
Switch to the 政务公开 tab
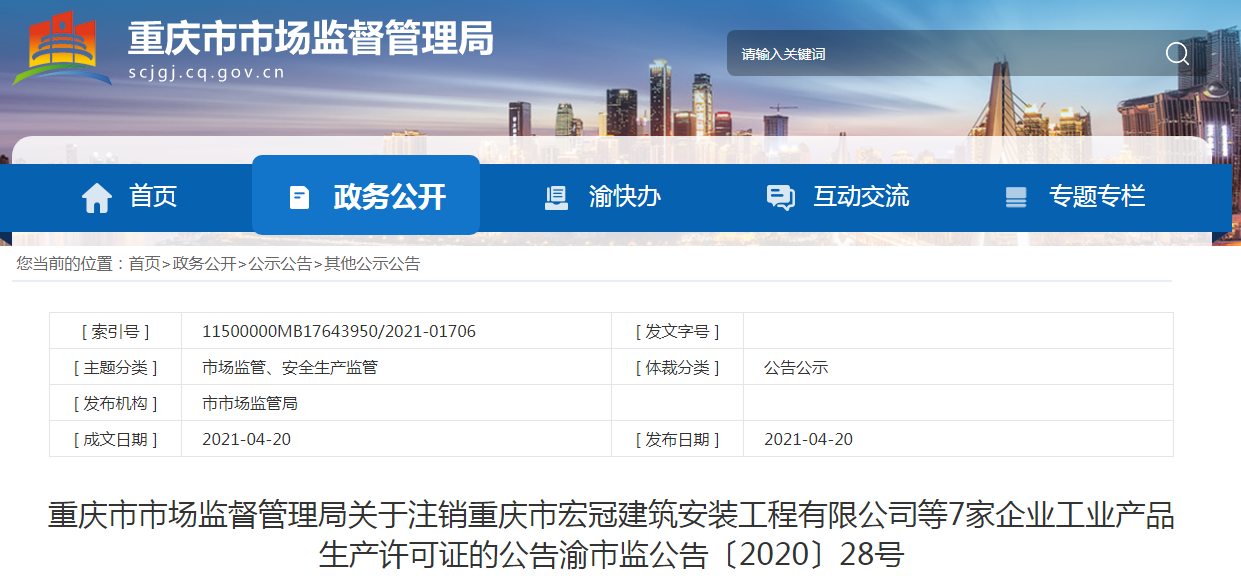click(x=389, y=196)
